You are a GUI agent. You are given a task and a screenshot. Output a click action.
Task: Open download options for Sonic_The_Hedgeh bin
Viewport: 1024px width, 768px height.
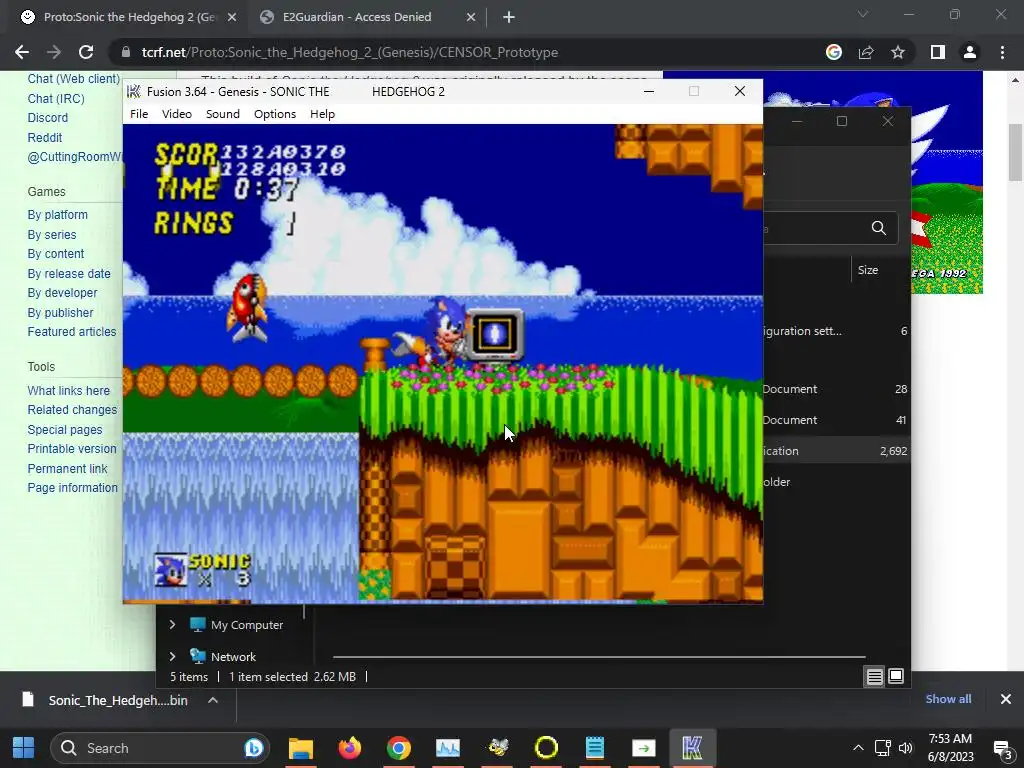coord(213,700)
